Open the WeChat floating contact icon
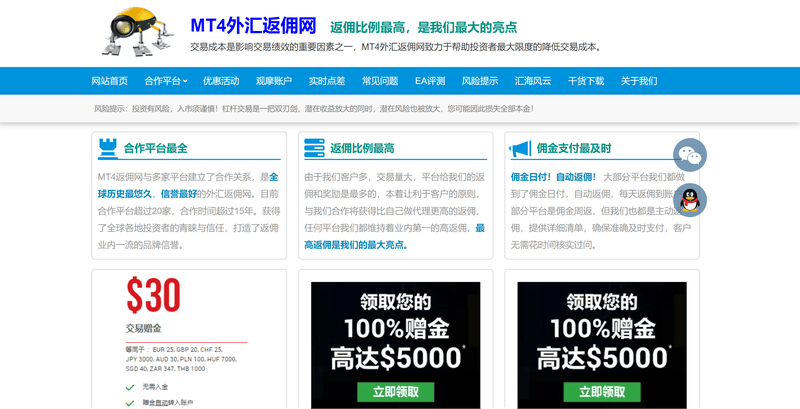Screen dimensions: 800x409 pyautogui.click(x=690, y=155)
